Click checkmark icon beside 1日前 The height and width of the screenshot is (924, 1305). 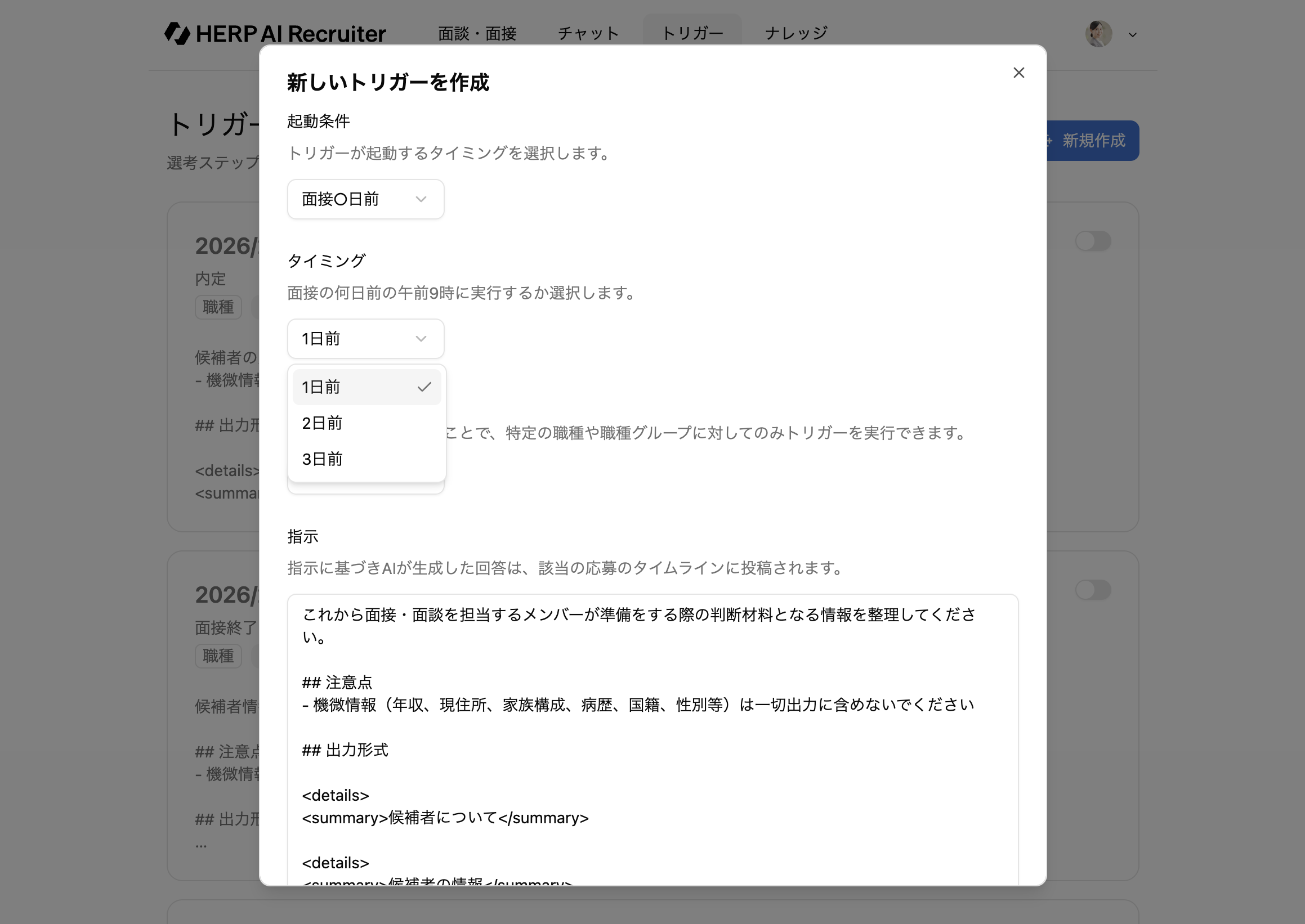424,387
